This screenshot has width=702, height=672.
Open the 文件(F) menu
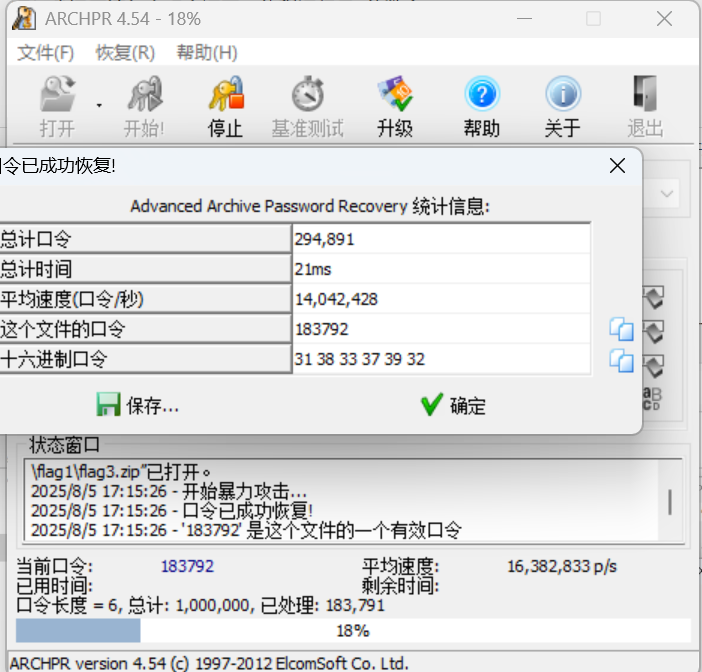tap(45, 53)
